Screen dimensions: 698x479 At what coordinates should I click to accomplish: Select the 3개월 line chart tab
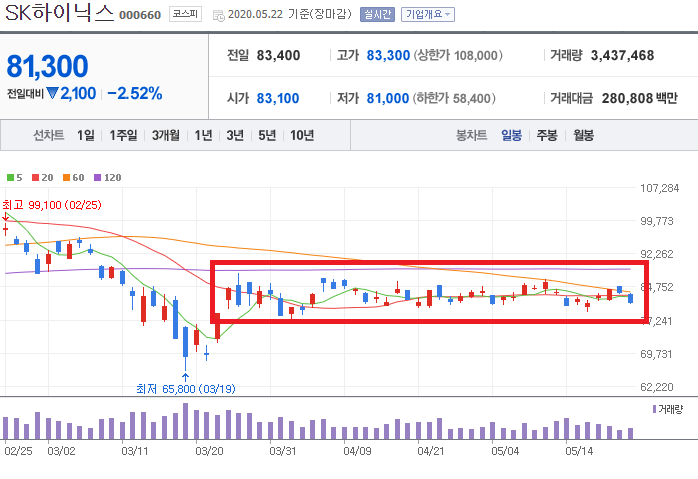[x=166, y=135]
